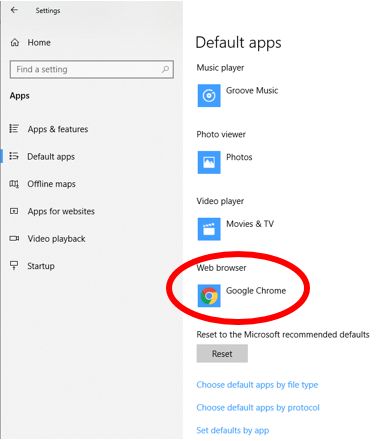
Task: Click the search magnifier icon
Action: 165,69
